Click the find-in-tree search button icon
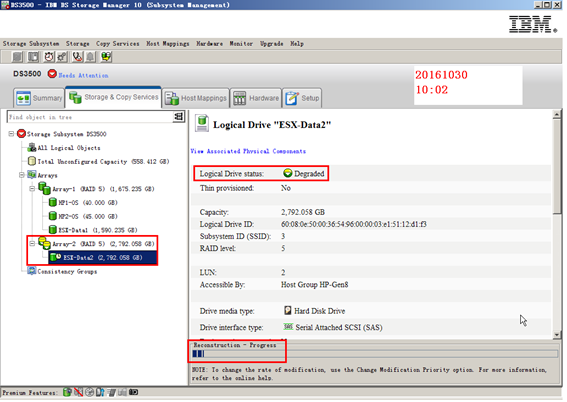The width and height of the screenshot is (567, 402). (179, 116)
